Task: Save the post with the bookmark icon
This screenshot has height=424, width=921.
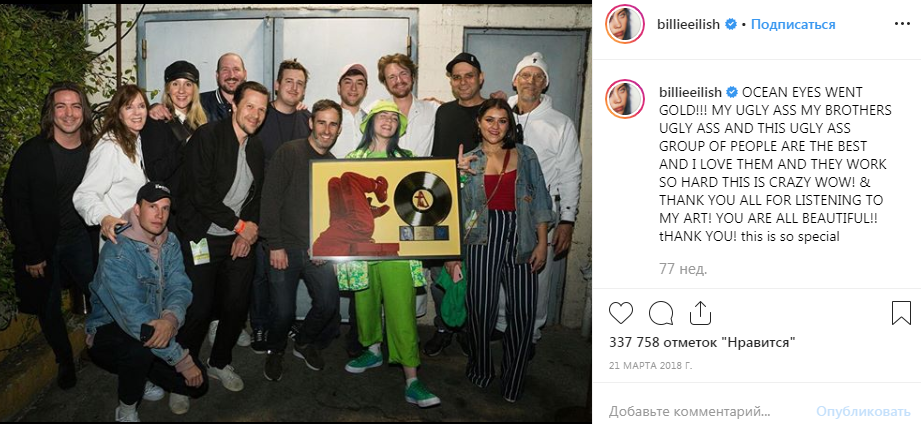Action: pos(901,313)
